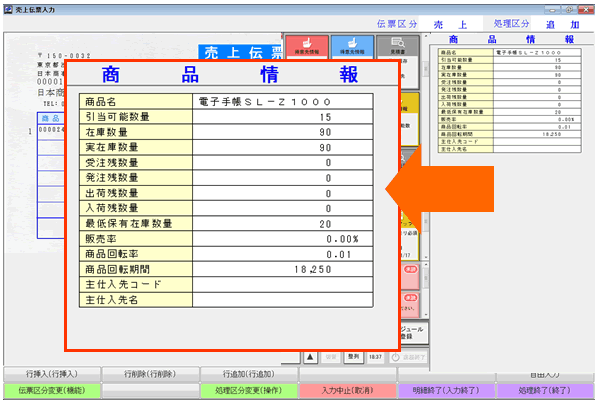Click 行追加(行追加) row add button
The image size is (600, 407).
coord(247,373)
